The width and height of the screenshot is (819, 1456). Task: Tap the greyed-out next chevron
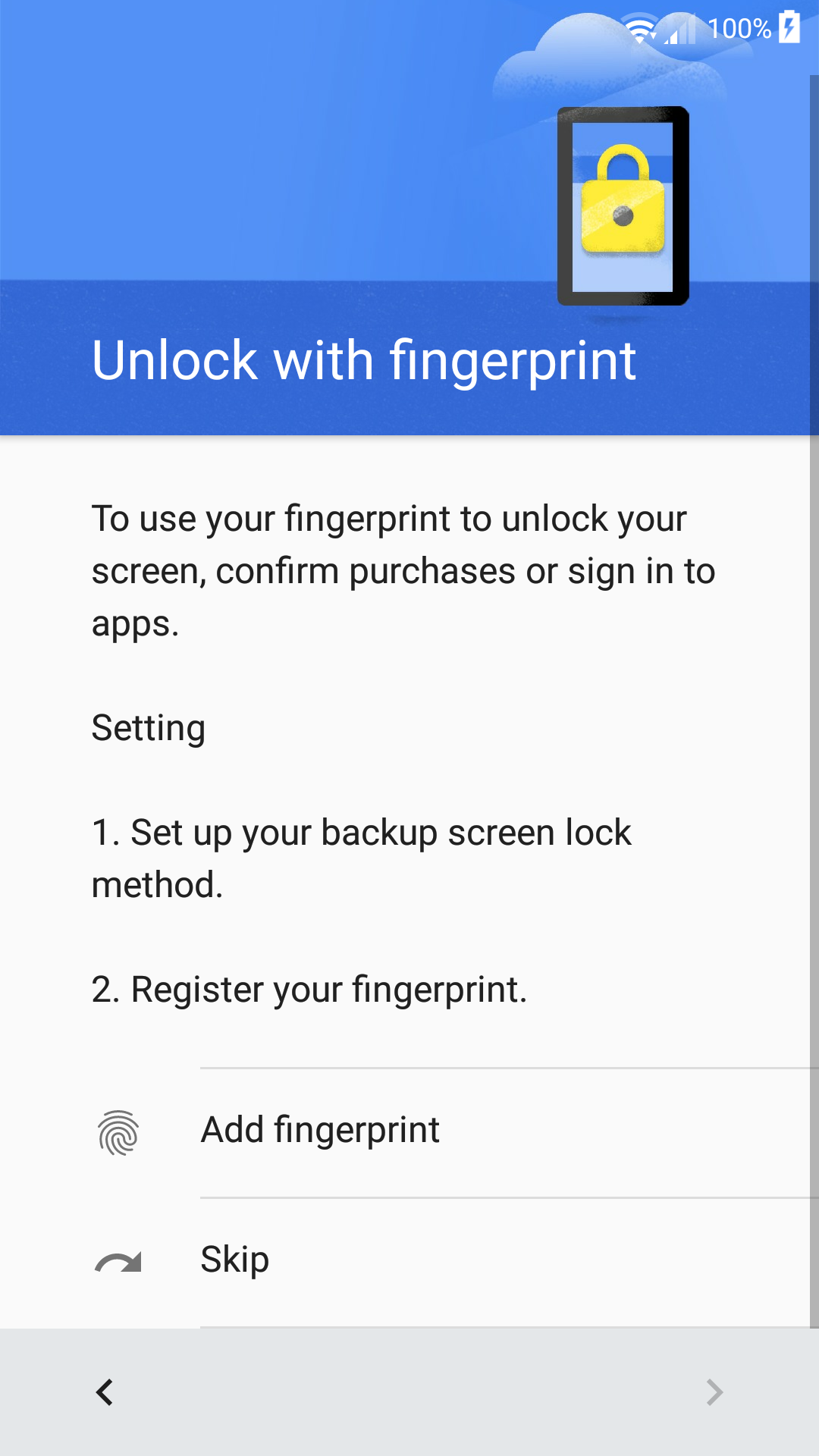[714, 1392]
